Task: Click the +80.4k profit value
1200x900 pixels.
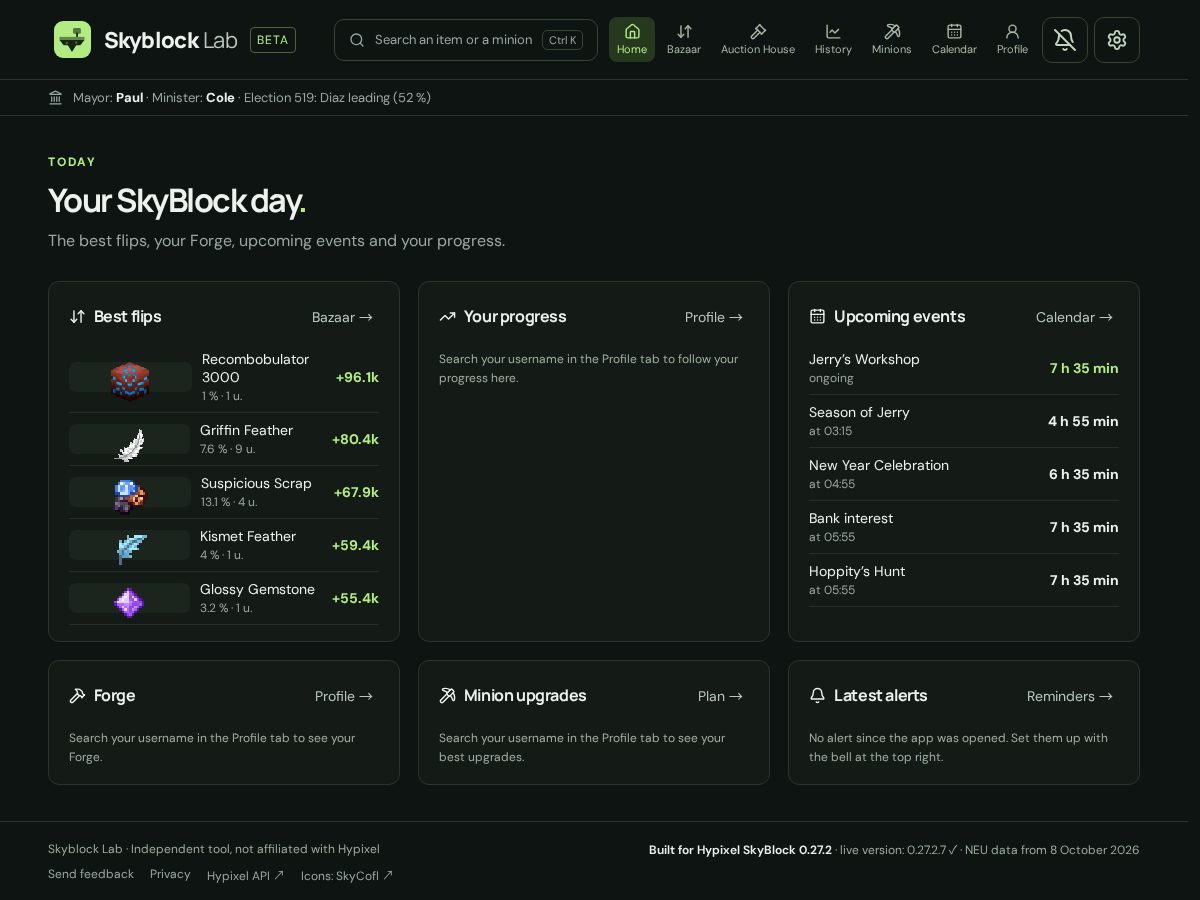Action: pos(355,439)
